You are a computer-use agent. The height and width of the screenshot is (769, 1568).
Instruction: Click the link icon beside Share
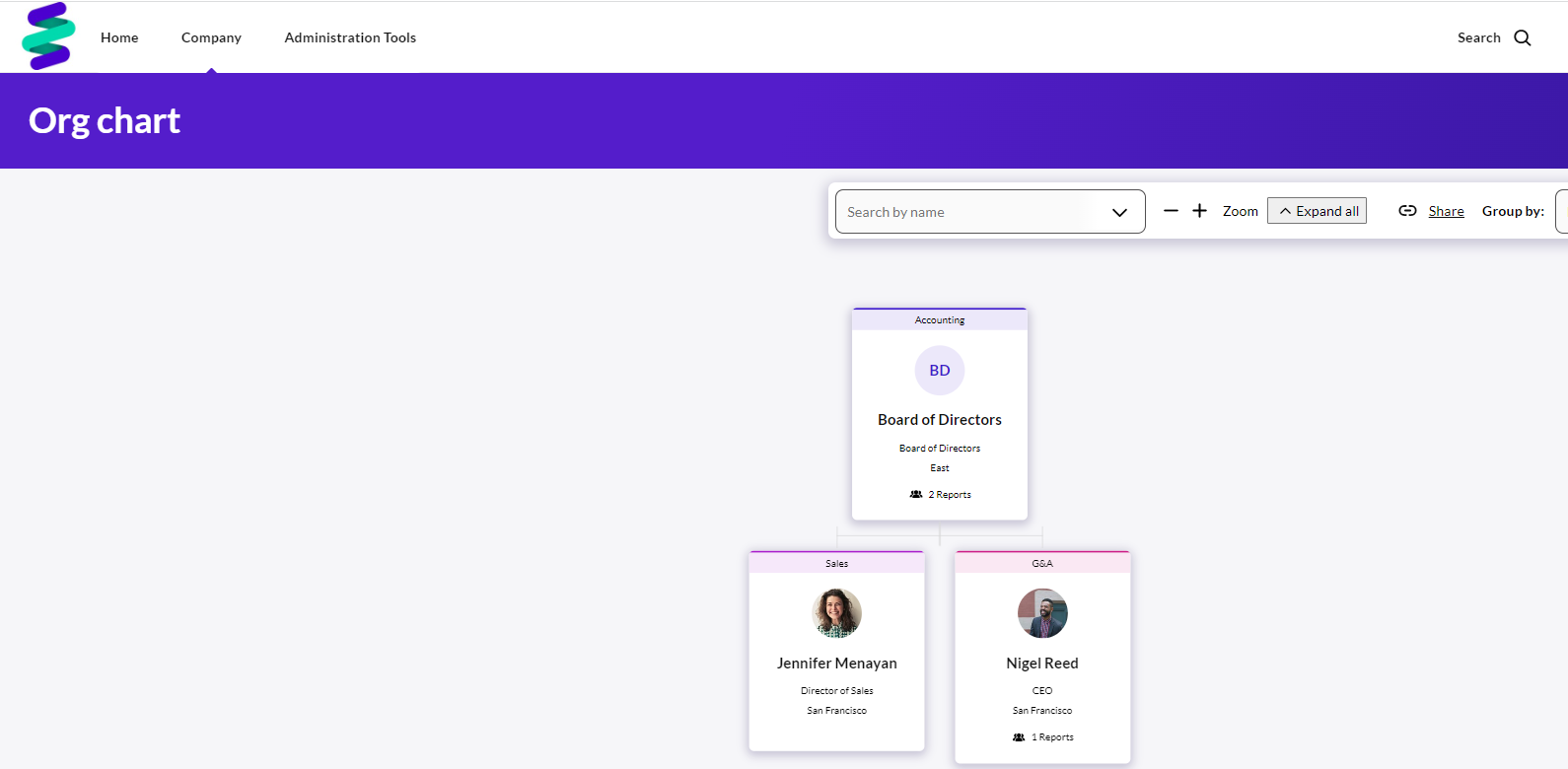pos(1407,211)
